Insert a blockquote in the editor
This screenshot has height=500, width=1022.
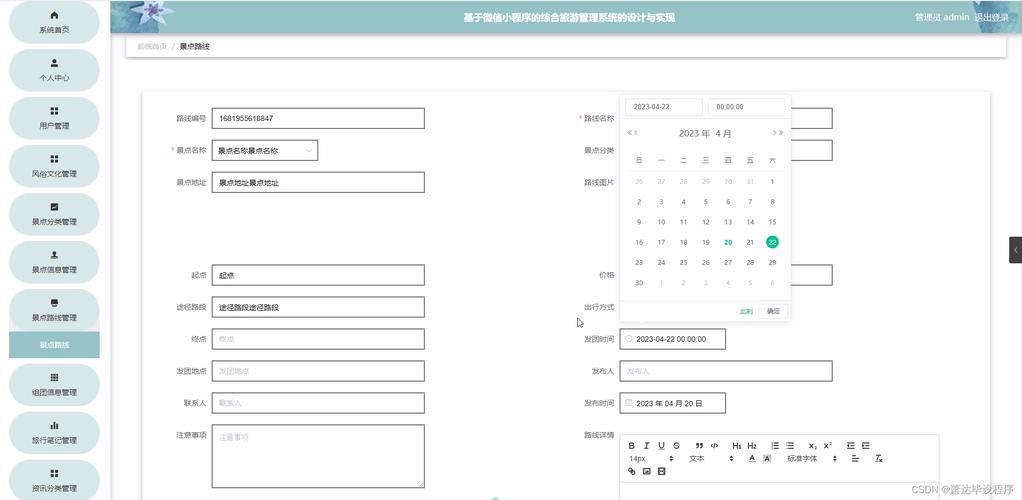point(699,446)
